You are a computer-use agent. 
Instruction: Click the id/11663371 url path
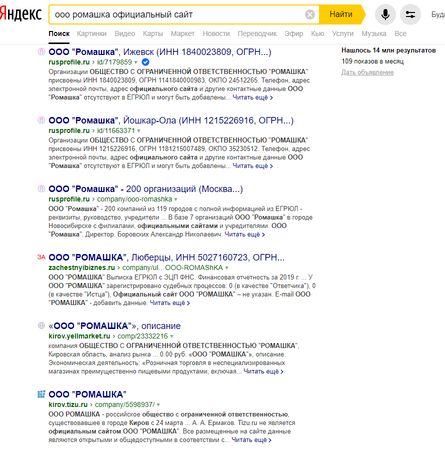pos(116,131)
